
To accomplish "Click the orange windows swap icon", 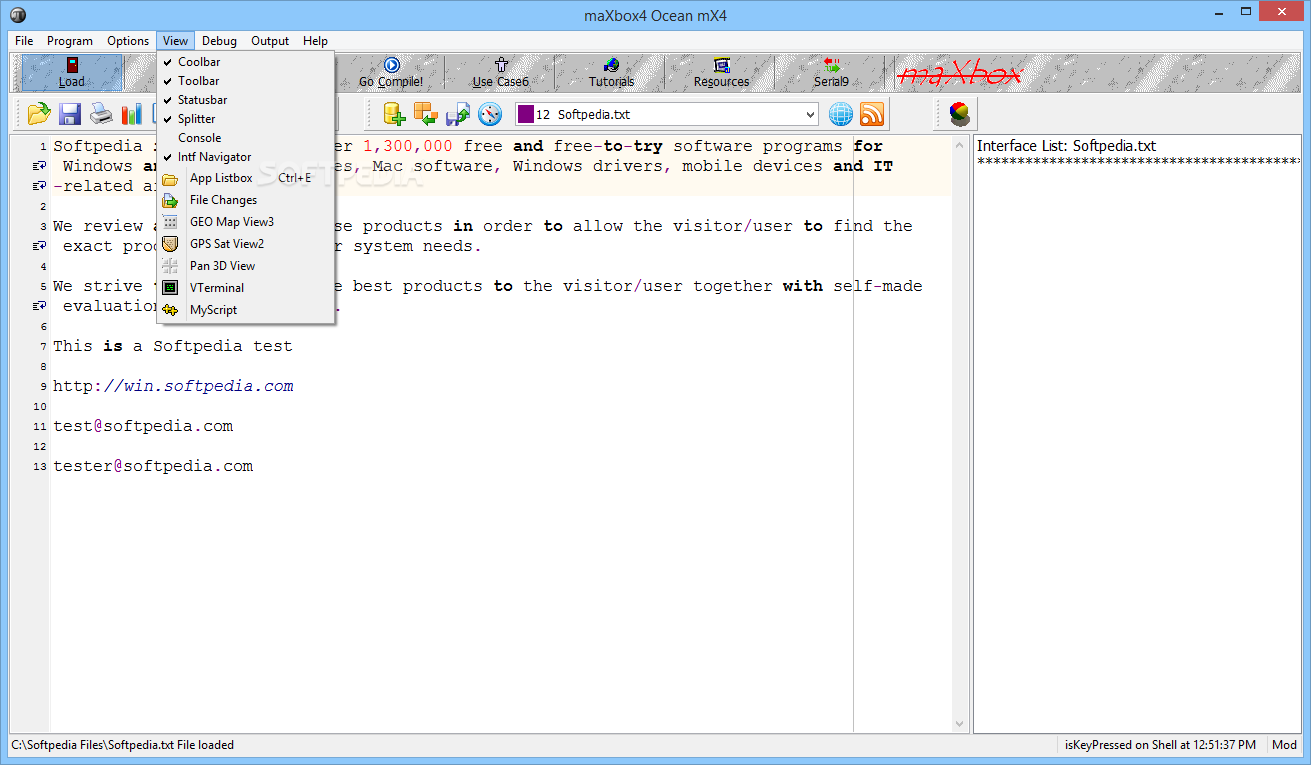I will click(x=426, y=113).
